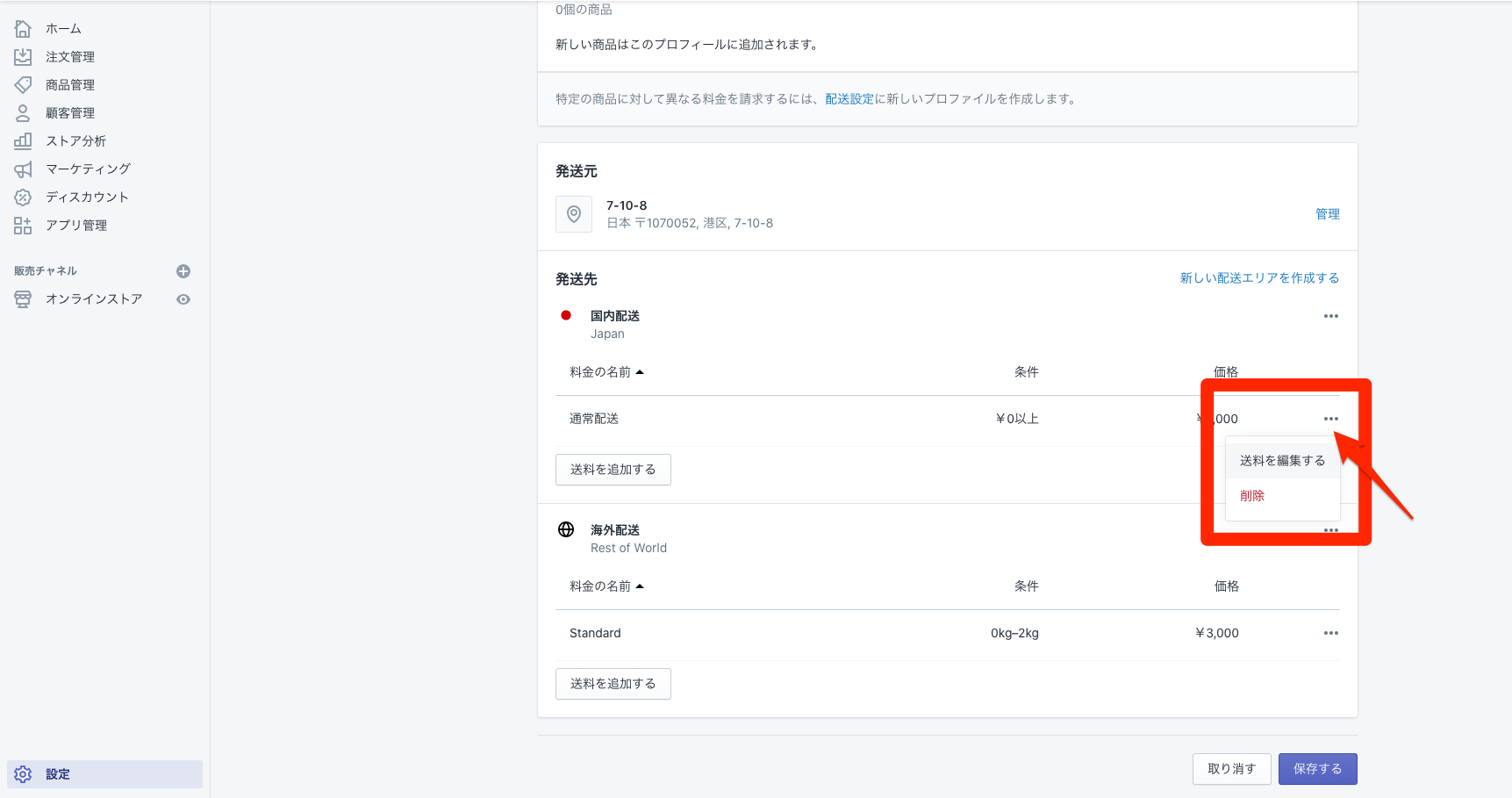
Task: Open Orders via the 注文管理 inbox icon
Action: 23,57
